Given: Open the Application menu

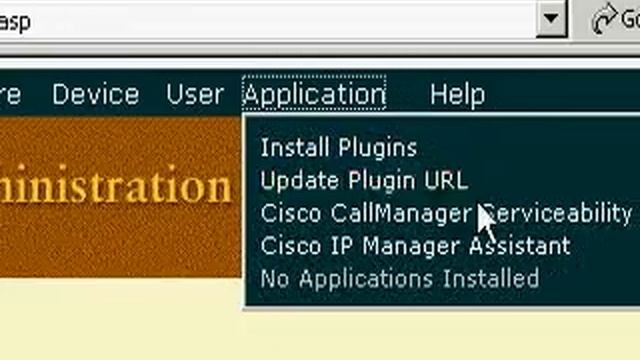Looking at the screenshot, I should tap(314, 93).
